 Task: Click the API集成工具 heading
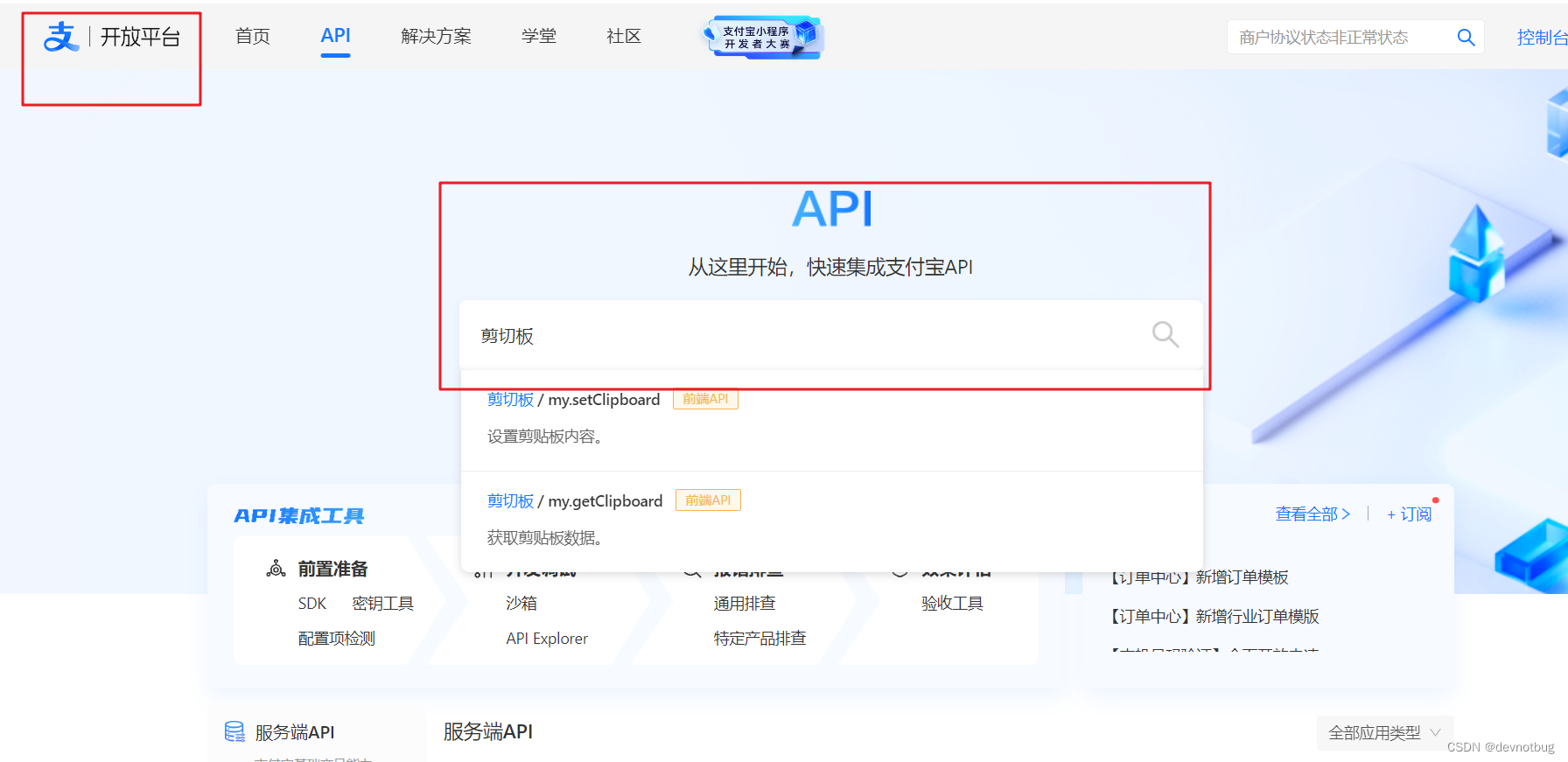(x=298, y=516)
